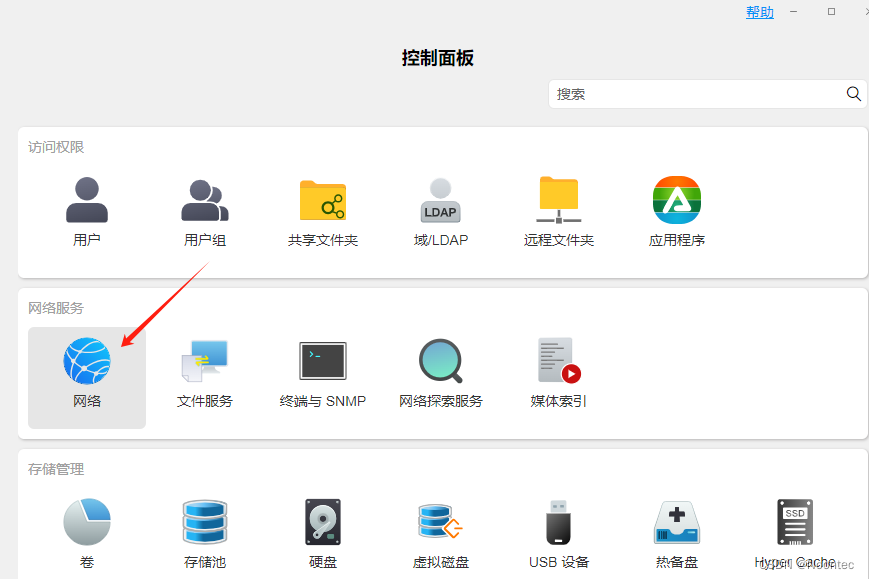
Task: Open the 终端与 SNMP terminal icon
Action: 323,361
